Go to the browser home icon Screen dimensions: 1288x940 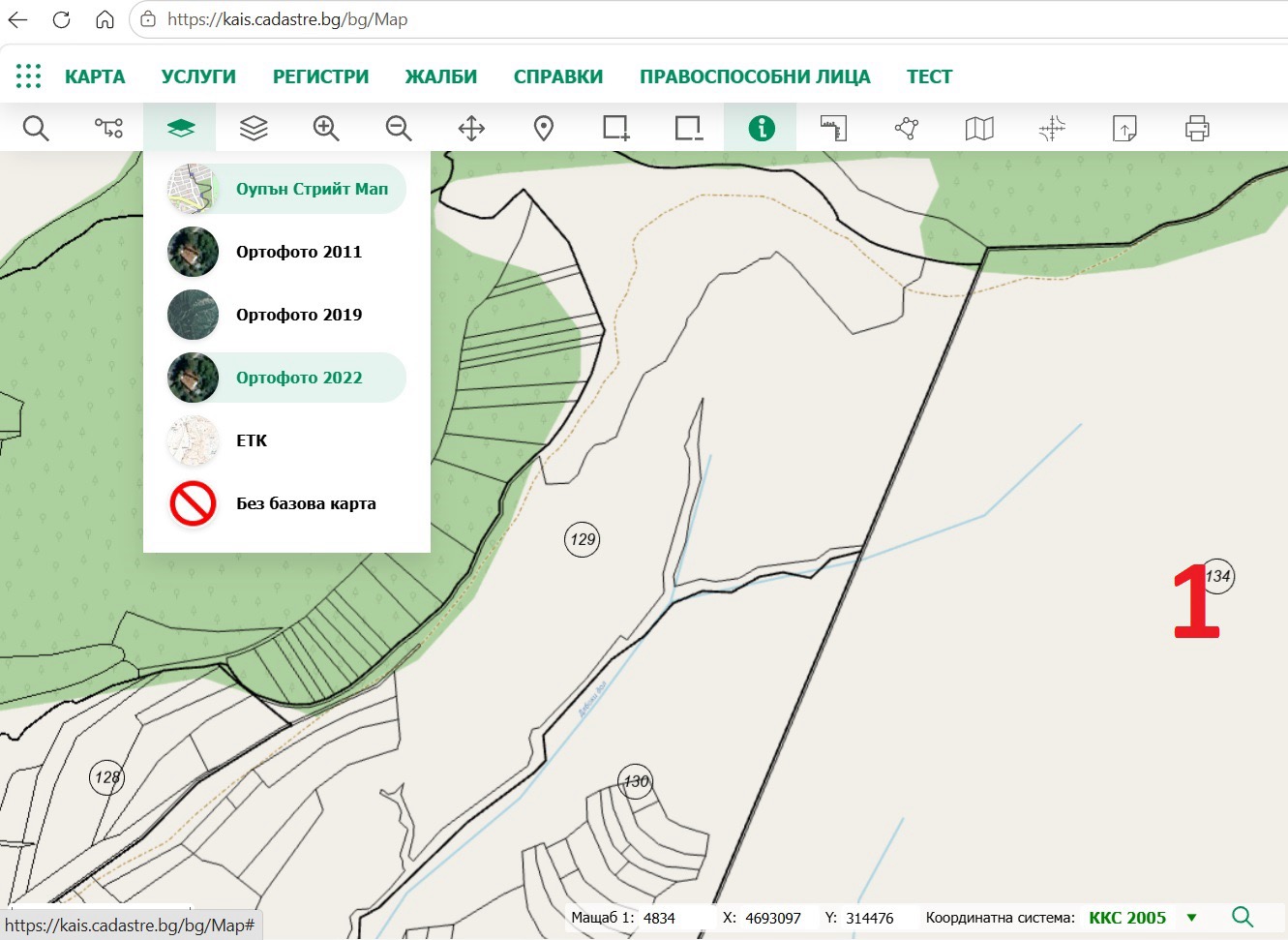pyautogui.click(x=105, y=19)
